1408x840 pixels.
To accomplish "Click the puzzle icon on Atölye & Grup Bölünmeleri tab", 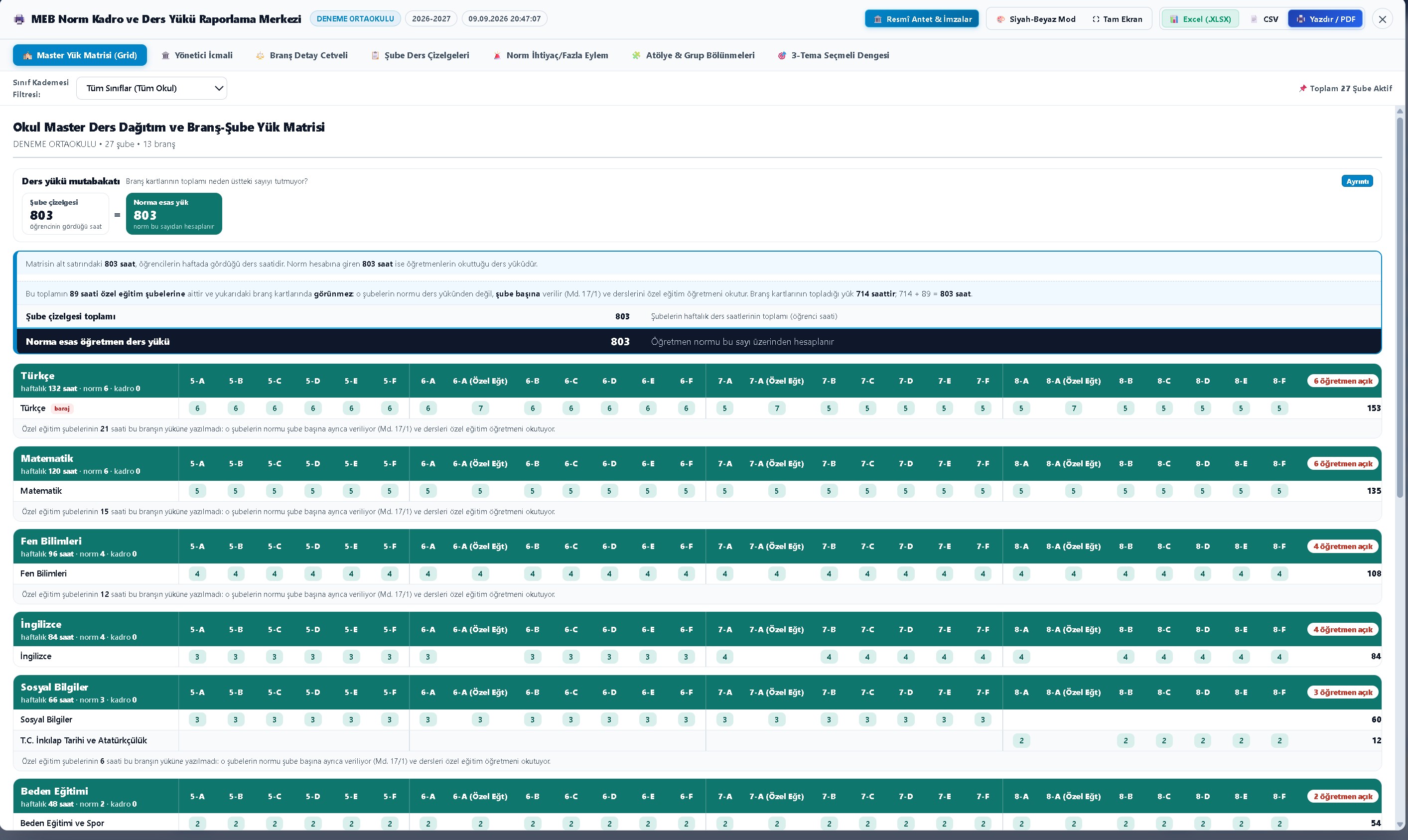I will (636, 55).
